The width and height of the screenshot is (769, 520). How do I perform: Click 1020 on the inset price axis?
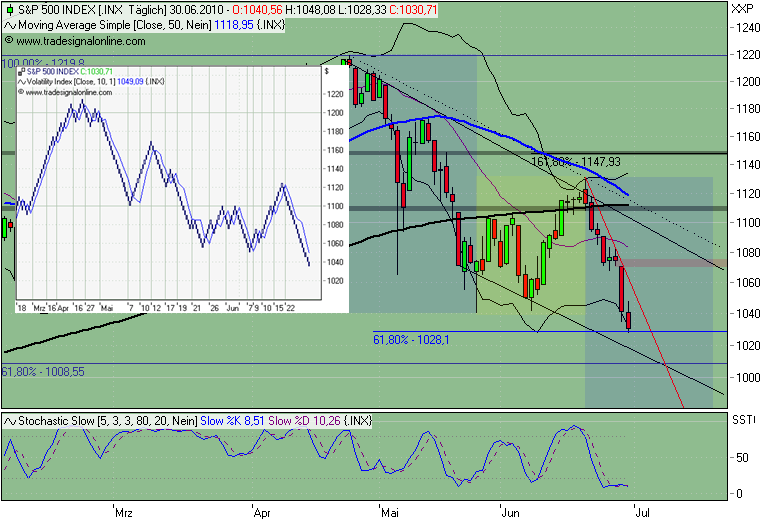coord(335,281)
